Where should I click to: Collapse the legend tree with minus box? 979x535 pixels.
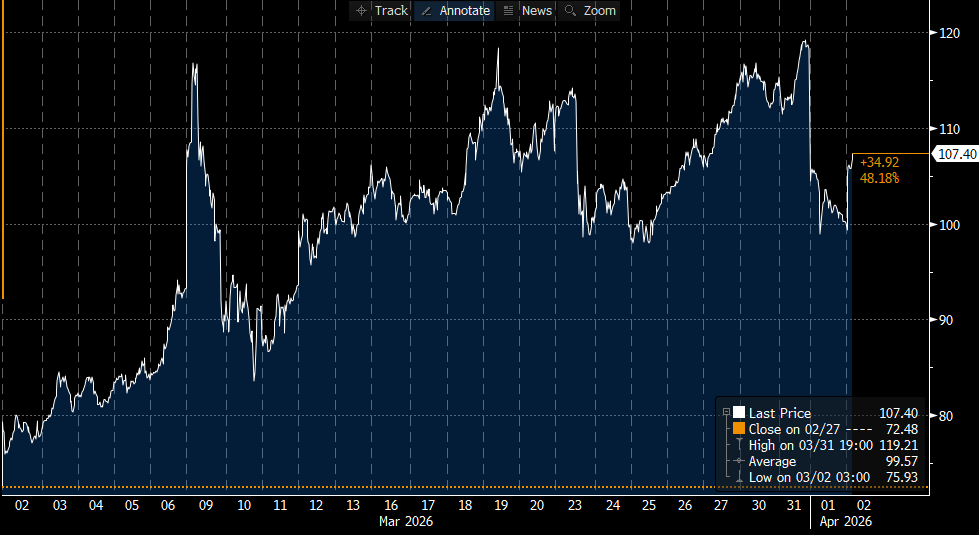726,413
